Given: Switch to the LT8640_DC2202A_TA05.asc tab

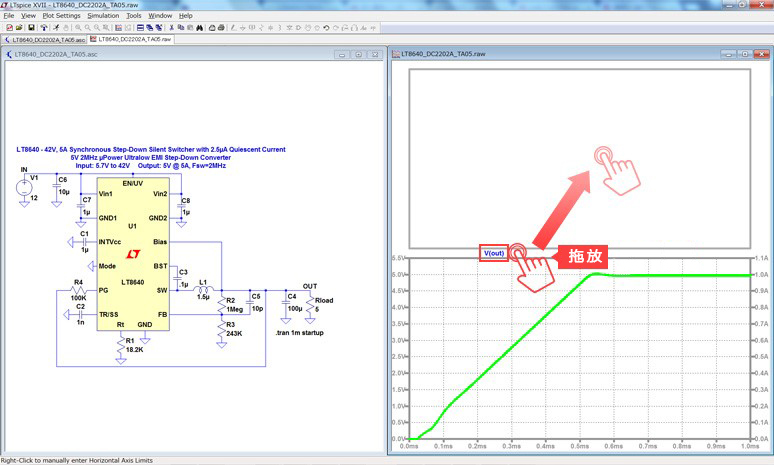Looking at the screenshot, I should click(44, 39).
